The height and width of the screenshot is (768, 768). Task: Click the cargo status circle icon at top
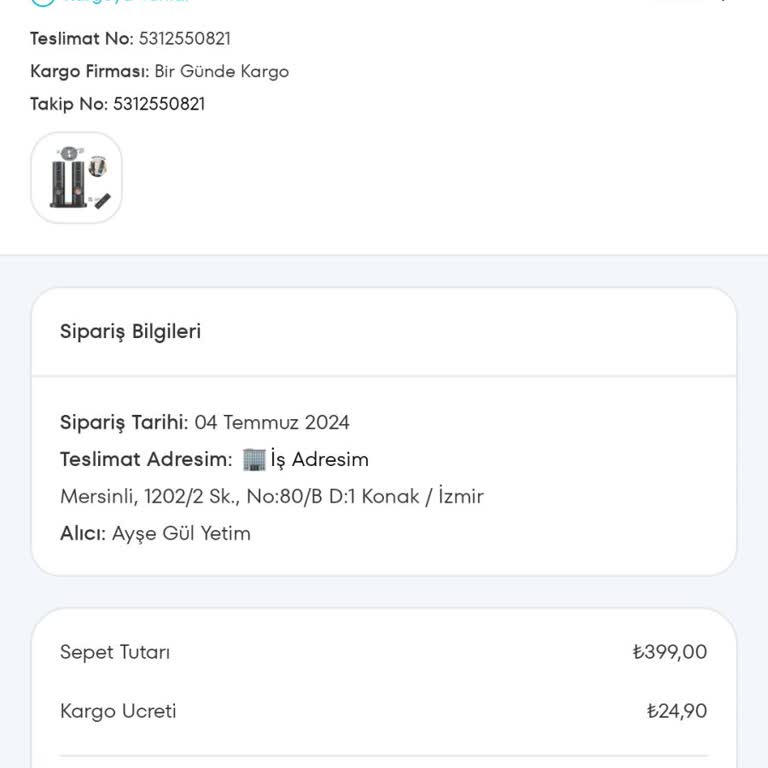coord(42,2)
